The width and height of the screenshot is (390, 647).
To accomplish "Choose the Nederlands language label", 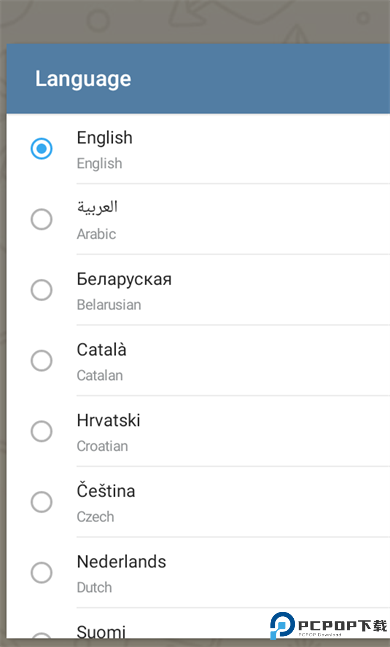I will (121, 562).
